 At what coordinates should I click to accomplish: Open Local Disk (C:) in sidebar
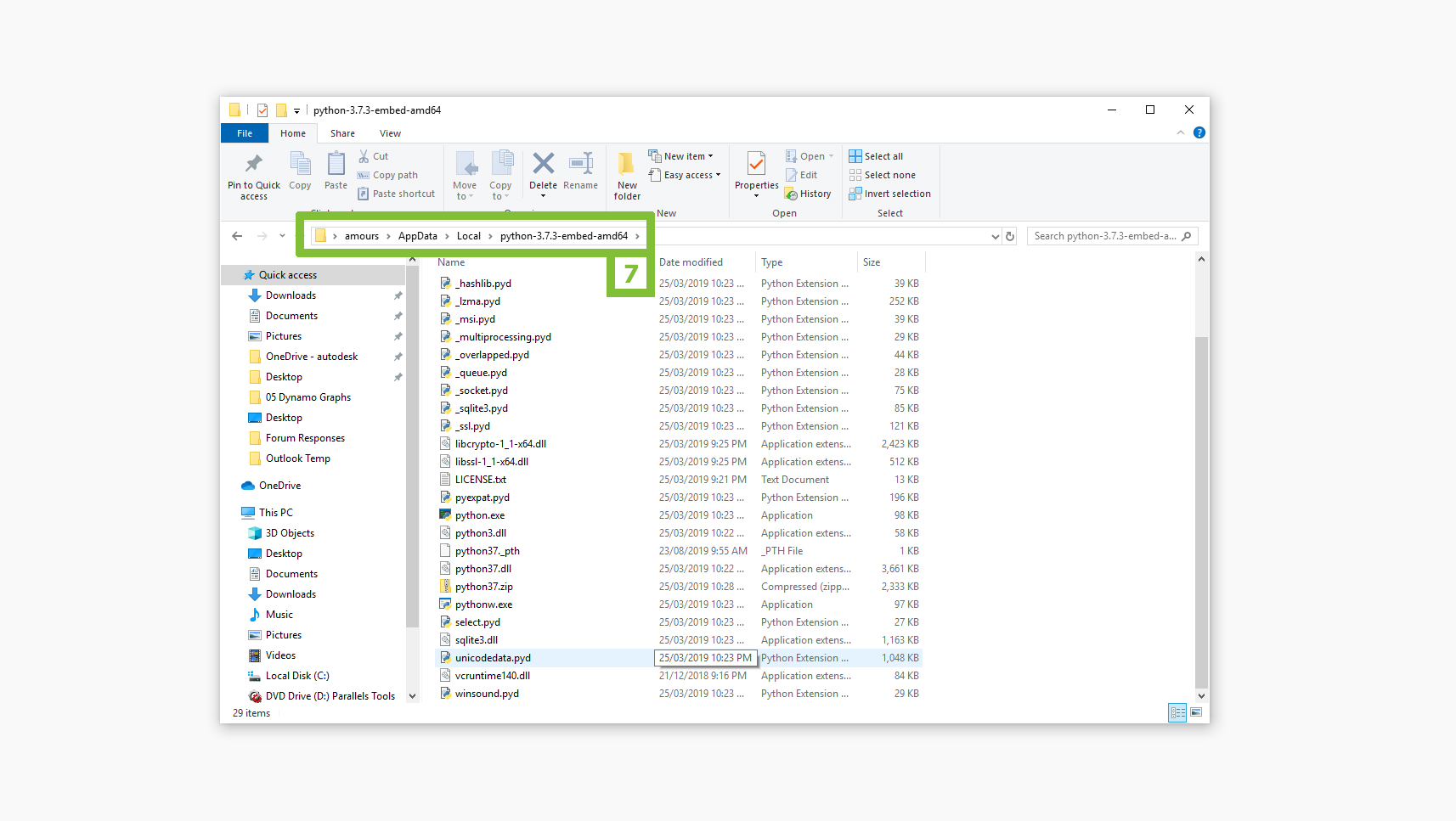coord(297,676)
